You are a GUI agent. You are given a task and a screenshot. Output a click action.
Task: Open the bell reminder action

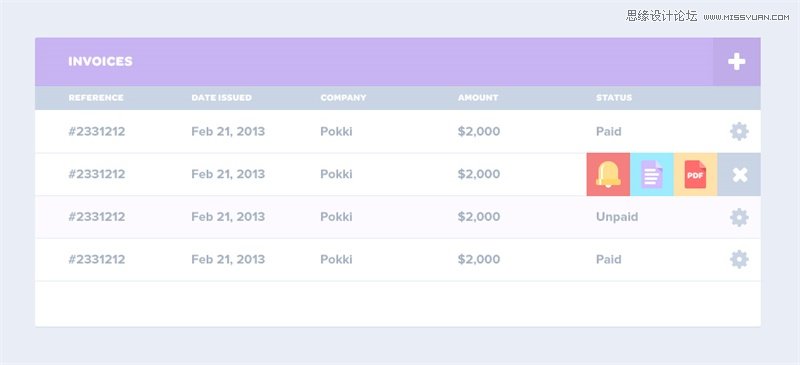coord(608,175)
